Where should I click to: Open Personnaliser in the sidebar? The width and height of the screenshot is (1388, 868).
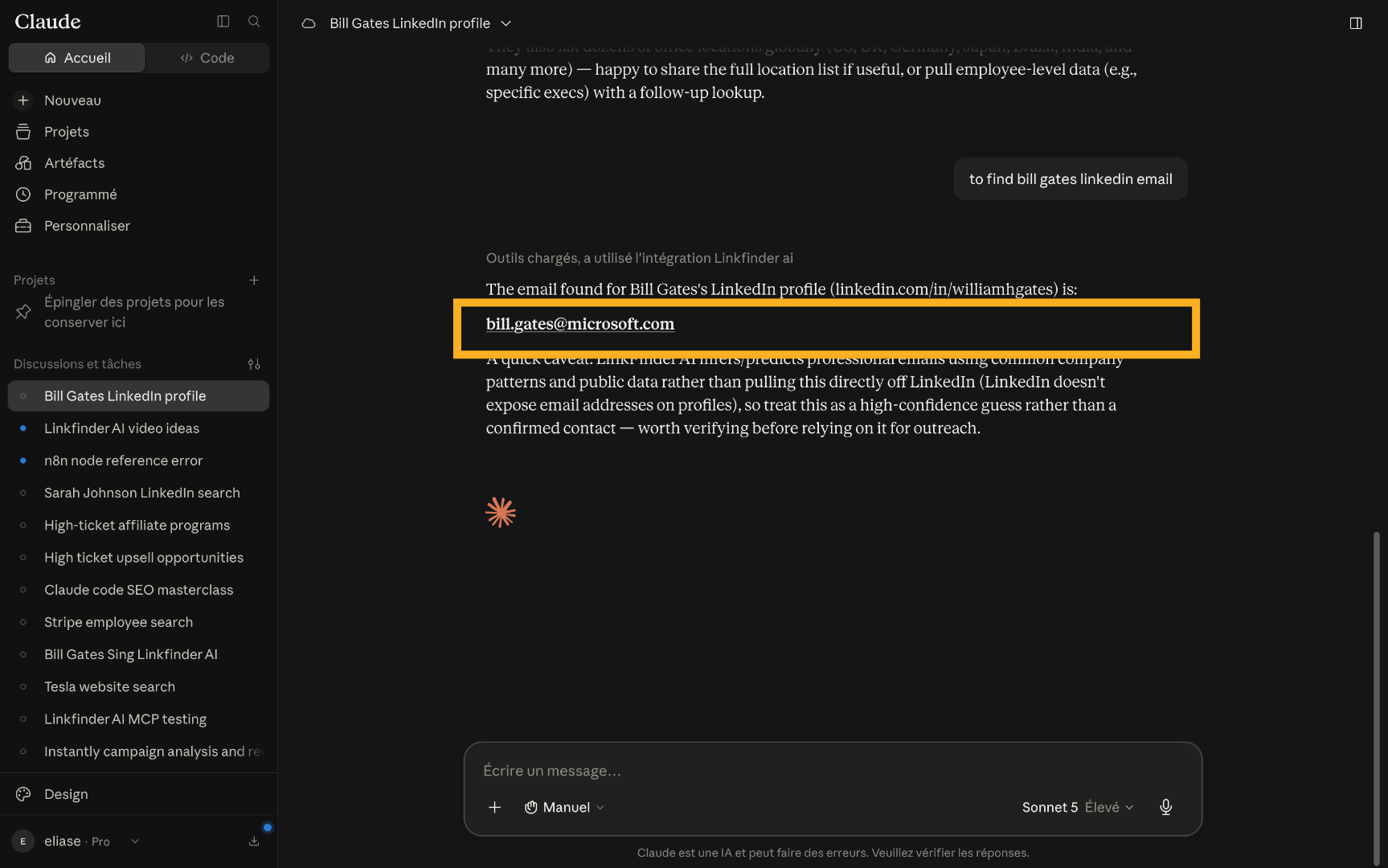tap(138, 226)
